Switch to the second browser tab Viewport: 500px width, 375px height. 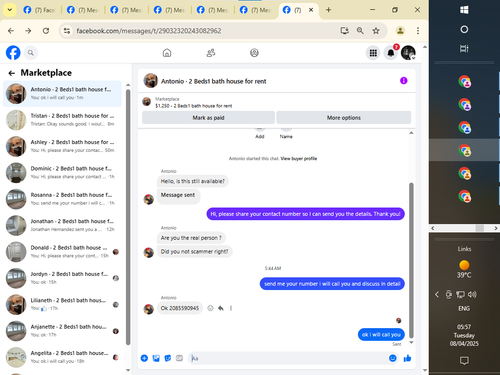pyautogui.click(x=83, y=10)
